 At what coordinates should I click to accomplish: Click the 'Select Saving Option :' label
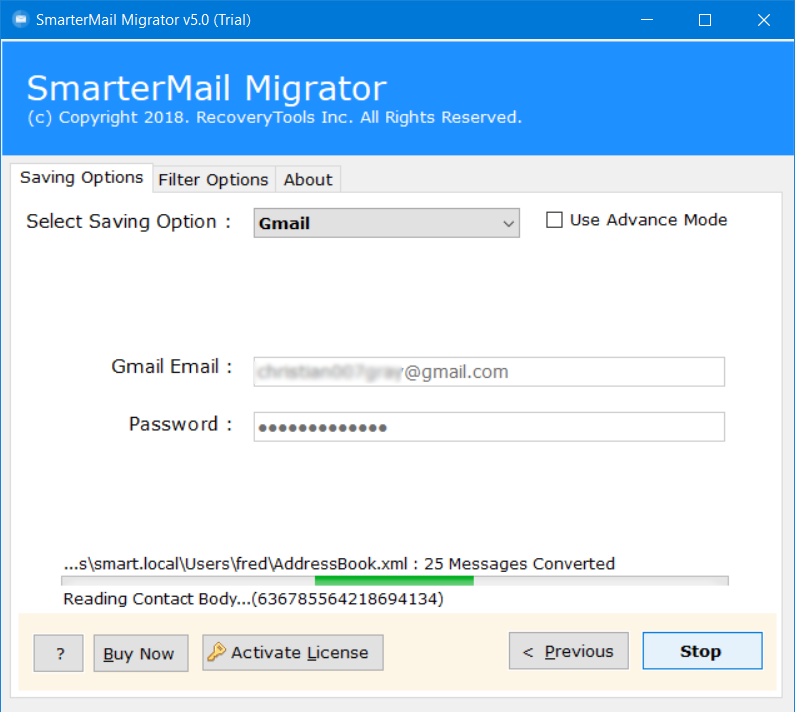point(129,222)
